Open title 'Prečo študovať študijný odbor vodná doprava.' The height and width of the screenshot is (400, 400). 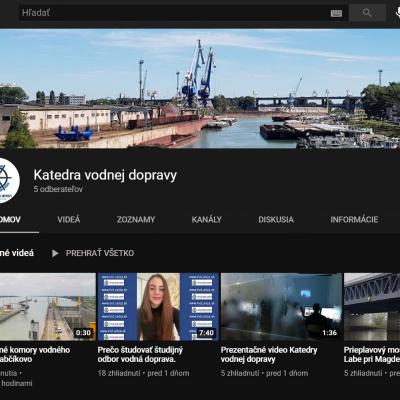pos(140,355)
